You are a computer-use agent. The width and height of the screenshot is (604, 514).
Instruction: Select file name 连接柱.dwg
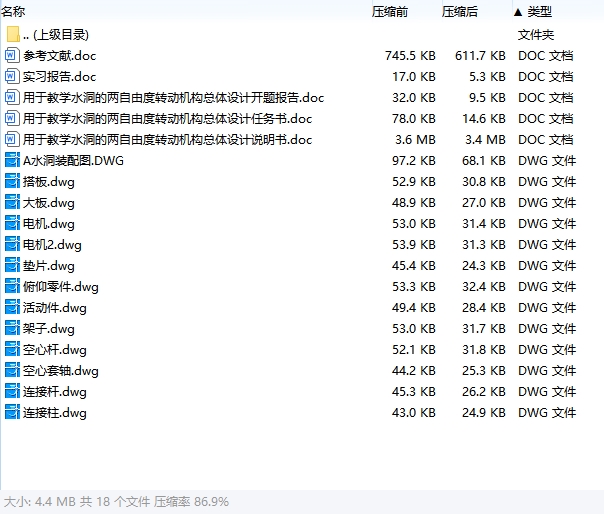[x=55, y=413]
